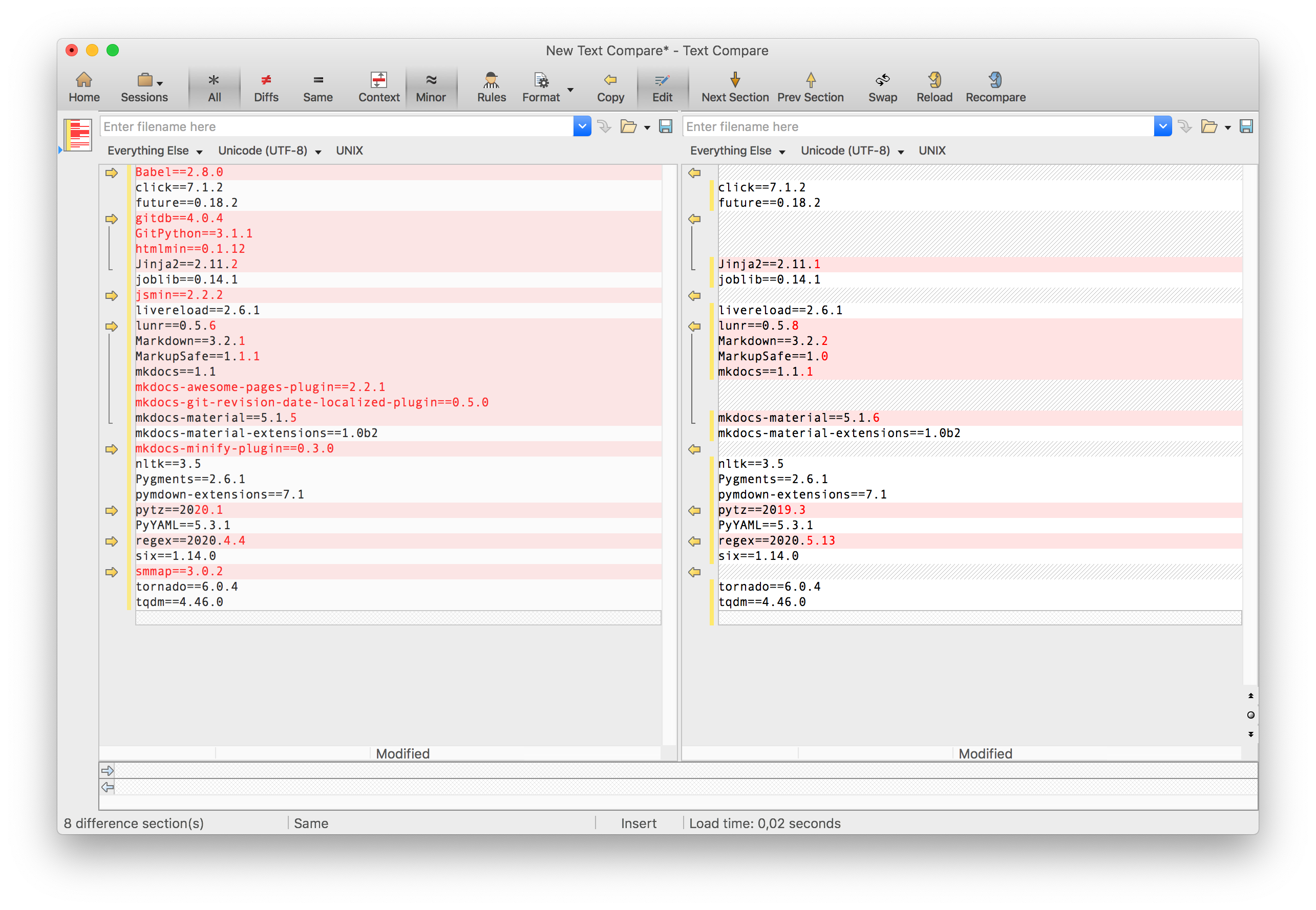
Task: Click the thumbnail overview on the left edge
Action: click(78, 135)
